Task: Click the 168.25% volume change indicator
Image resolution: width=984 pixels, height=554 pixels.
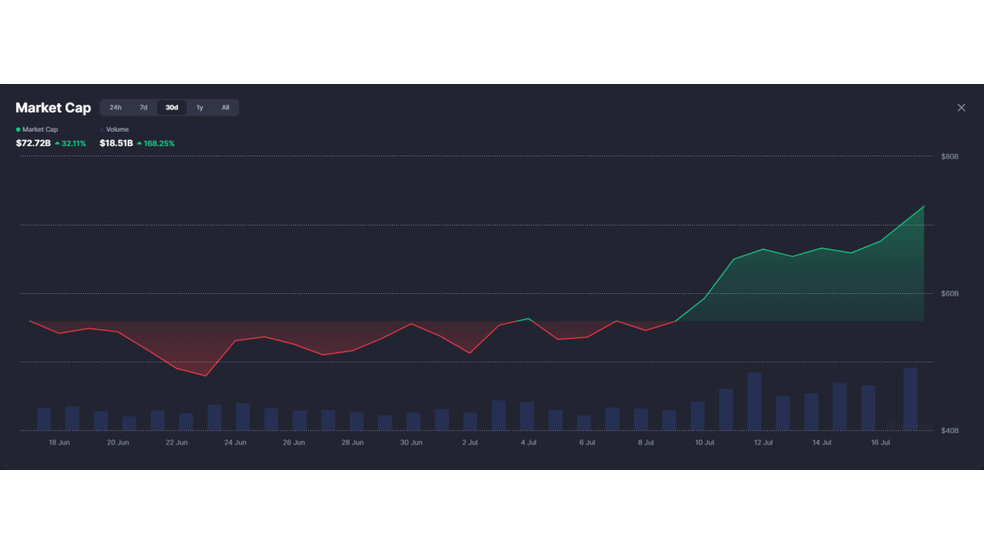Action: [x=156, y=144]
